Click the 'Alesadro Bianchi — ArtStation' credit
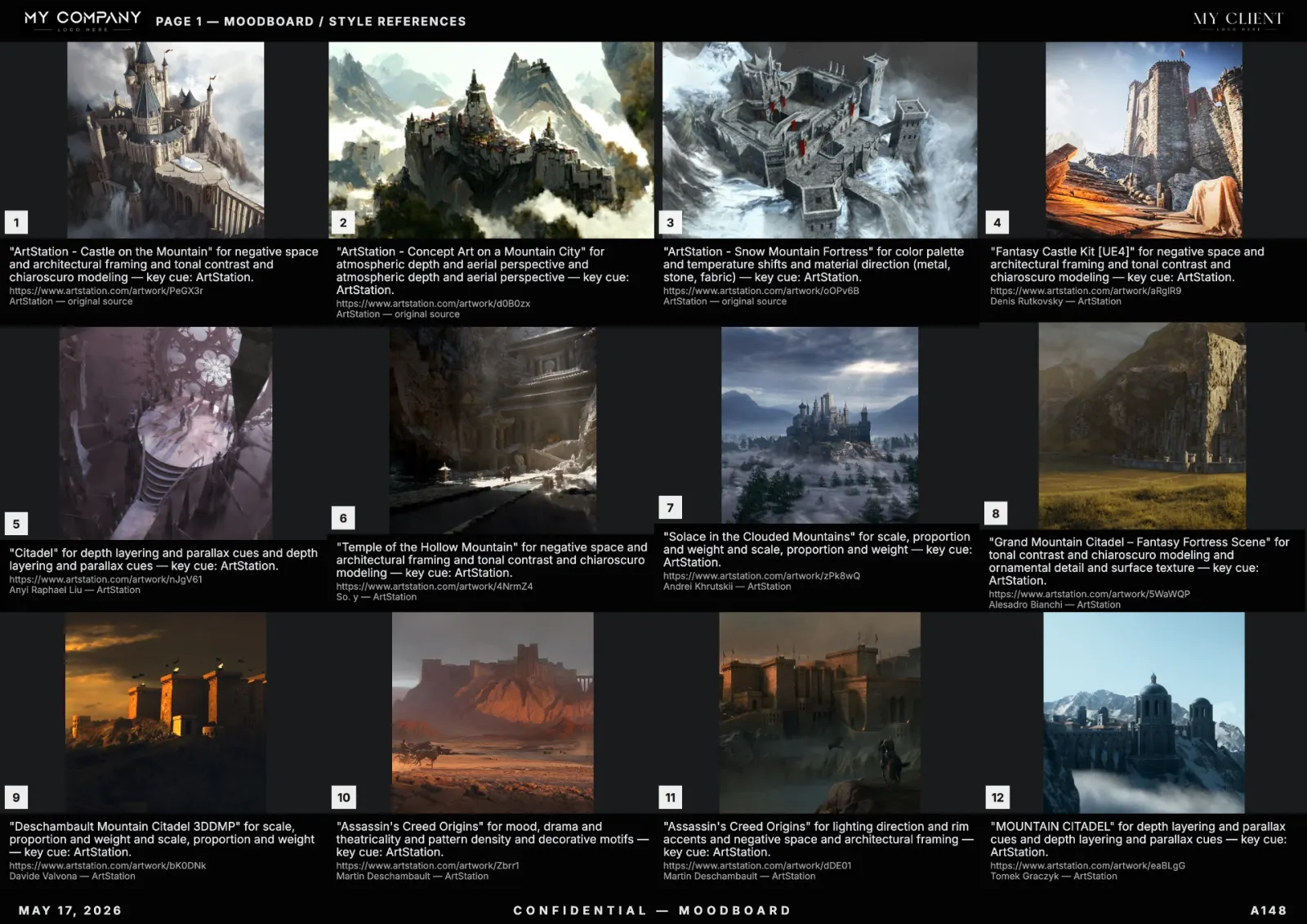1307x924 pixels. coord(1055,605)
